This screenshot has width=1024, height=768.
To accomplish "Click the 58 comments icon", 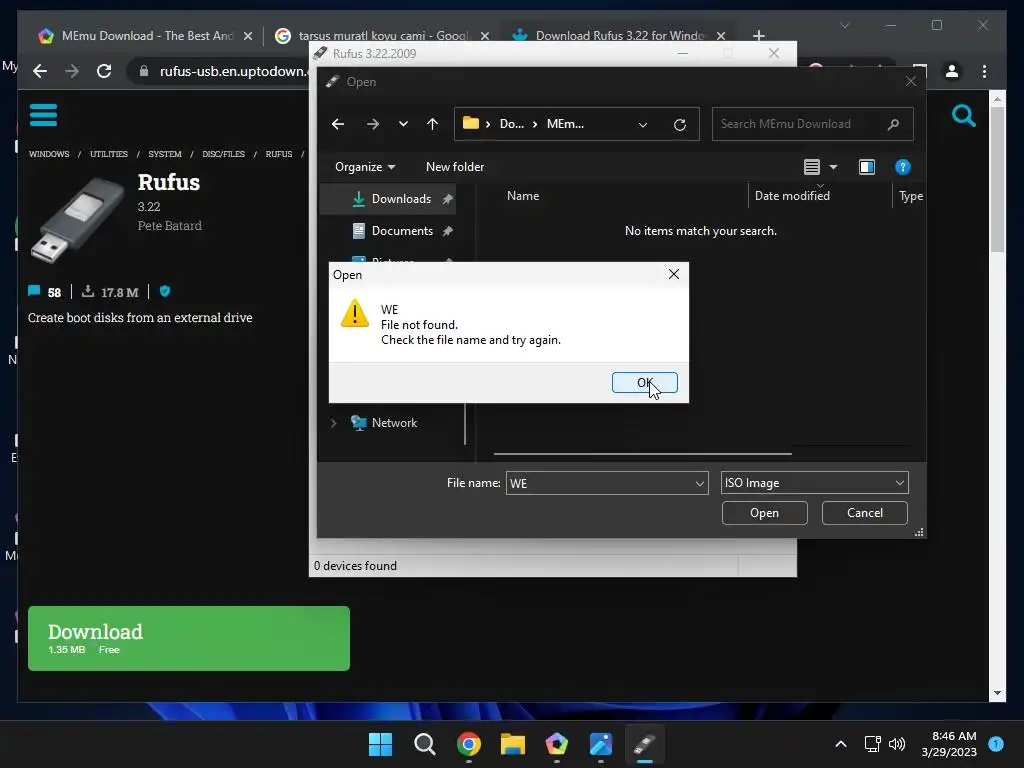I will [x=34, y=291].
